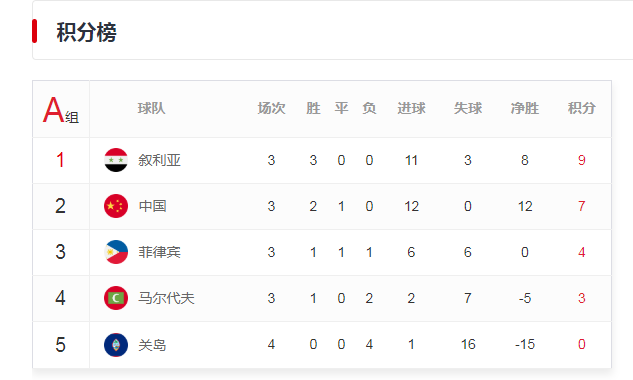Click the 积分榜 section heading
This screenshot has height=380, width=633.
point(86,32)
